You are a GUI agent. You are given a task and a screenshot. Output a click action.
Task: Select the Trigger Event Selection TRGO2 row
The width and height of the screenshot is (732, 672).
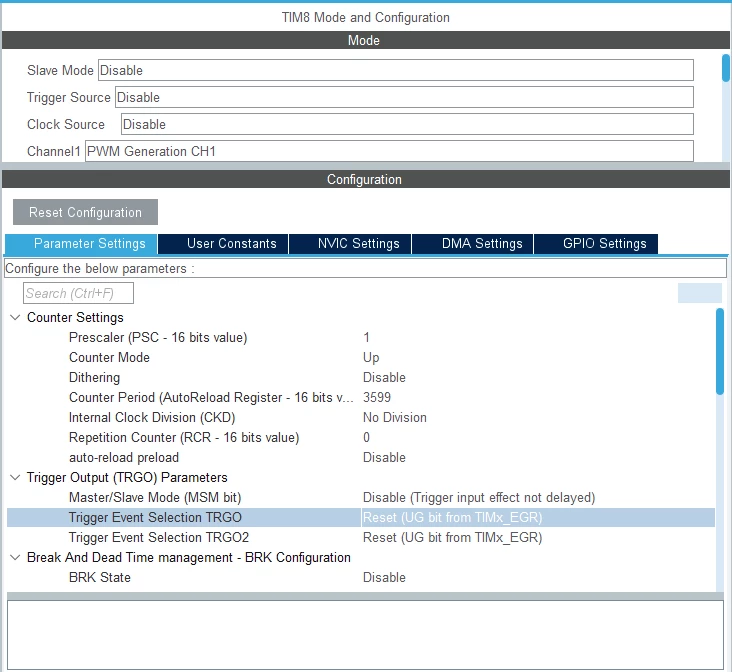361,538
